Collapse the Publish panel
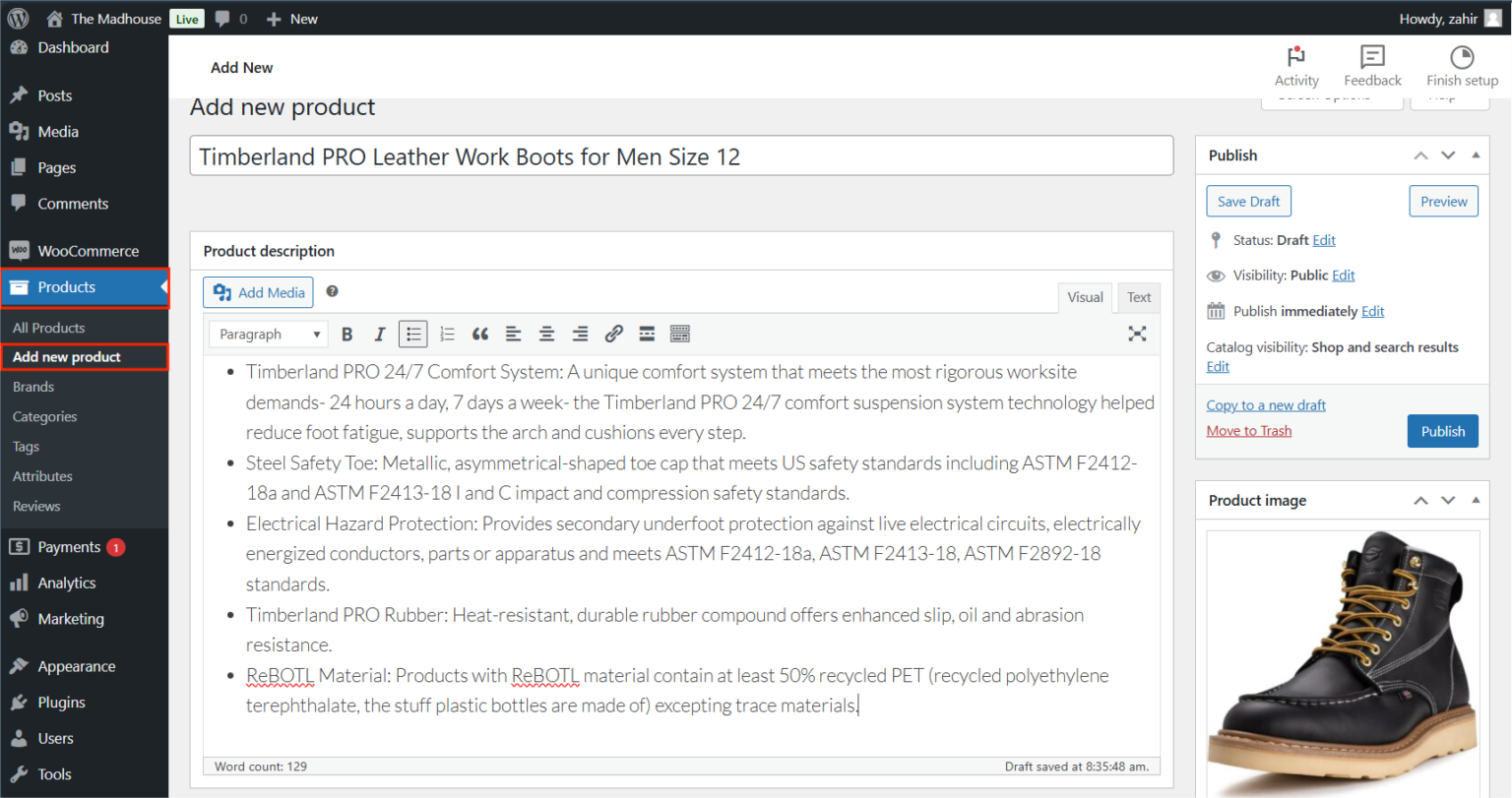The height and width of the screenshot is (798, 1512). coord(1476,154)
